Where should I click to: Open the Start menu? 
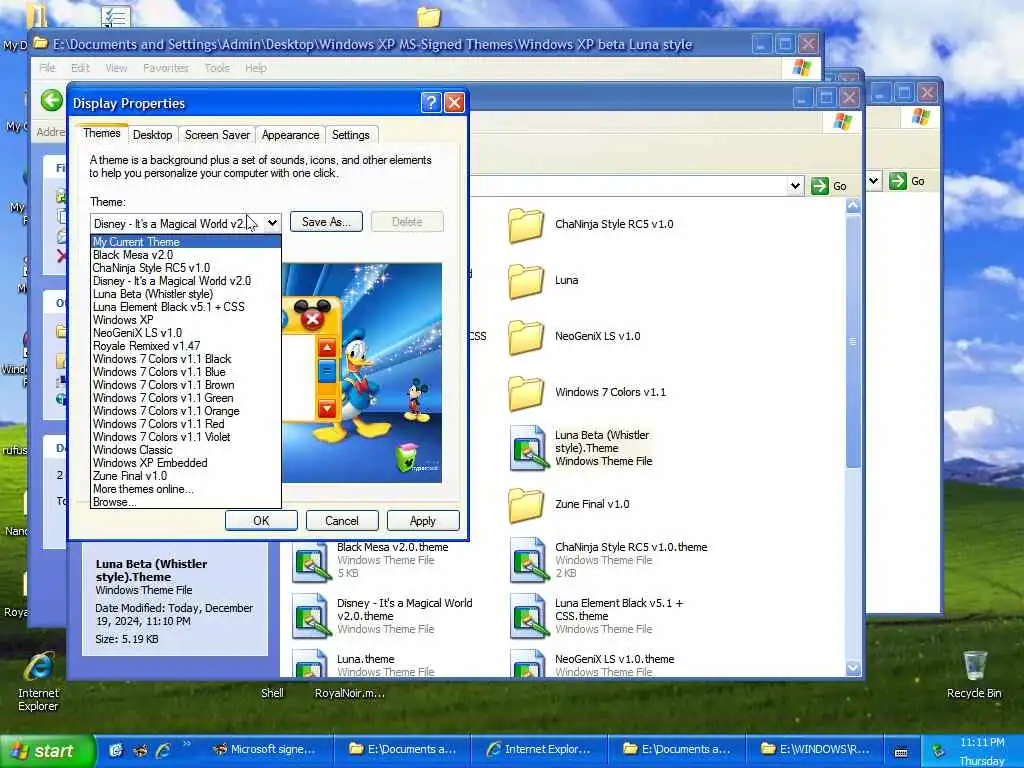[48, 751]
